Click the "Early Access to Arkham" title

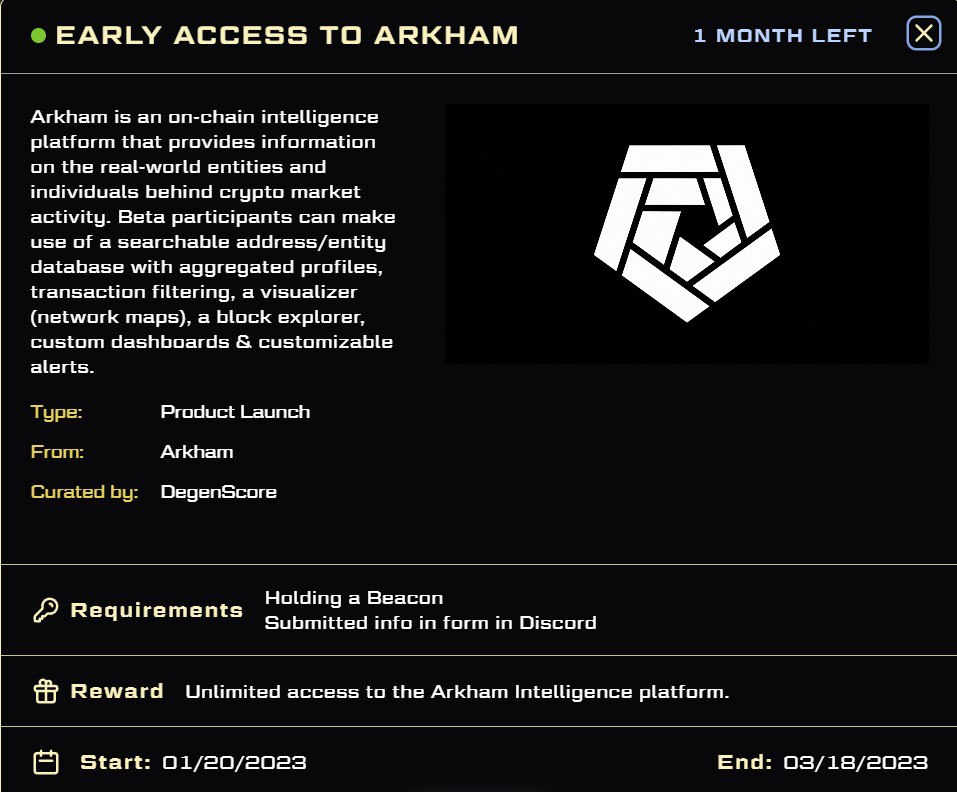click(287, 36)
